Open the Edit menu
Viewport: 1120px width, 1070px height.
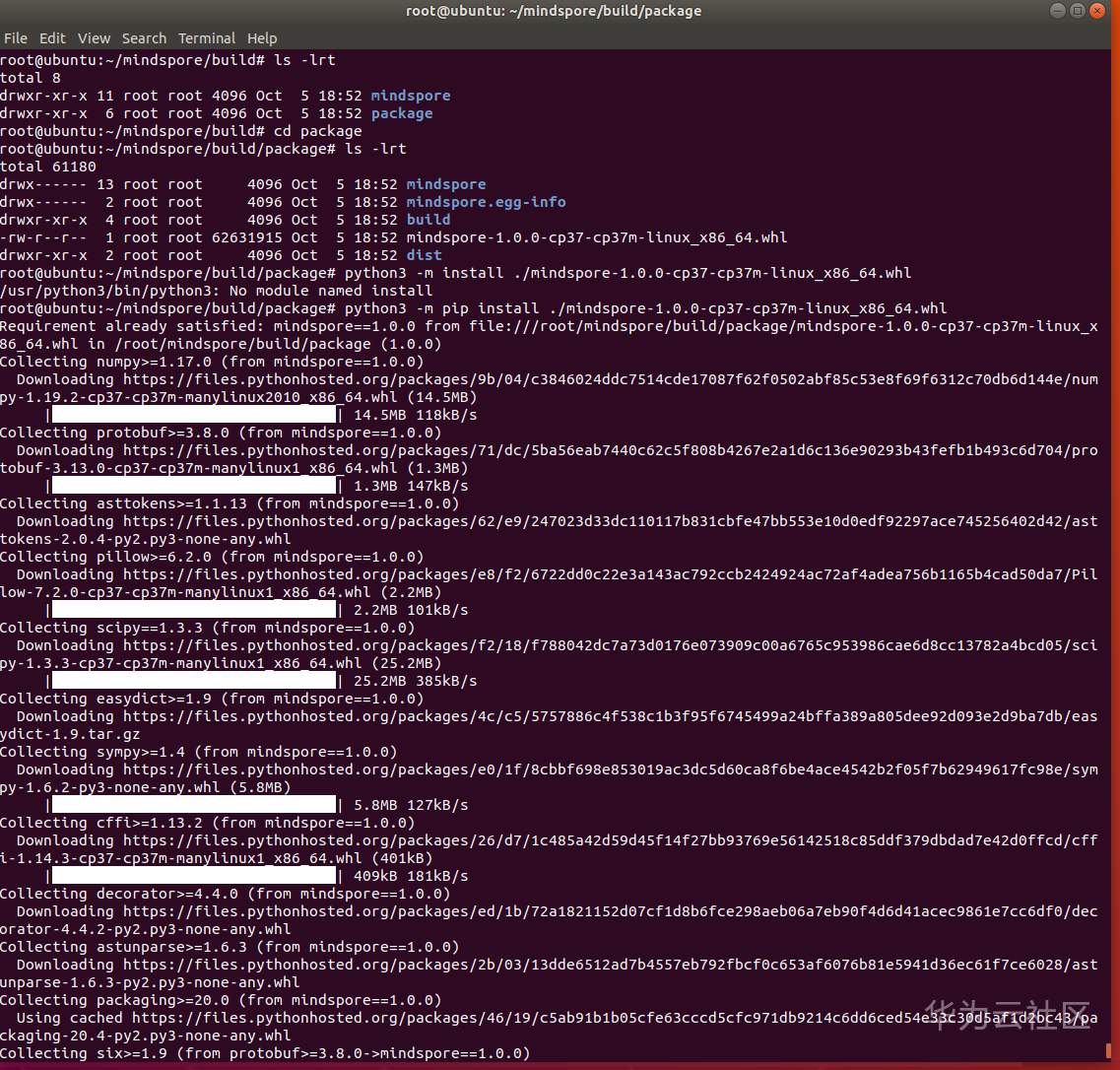[52, 38]
